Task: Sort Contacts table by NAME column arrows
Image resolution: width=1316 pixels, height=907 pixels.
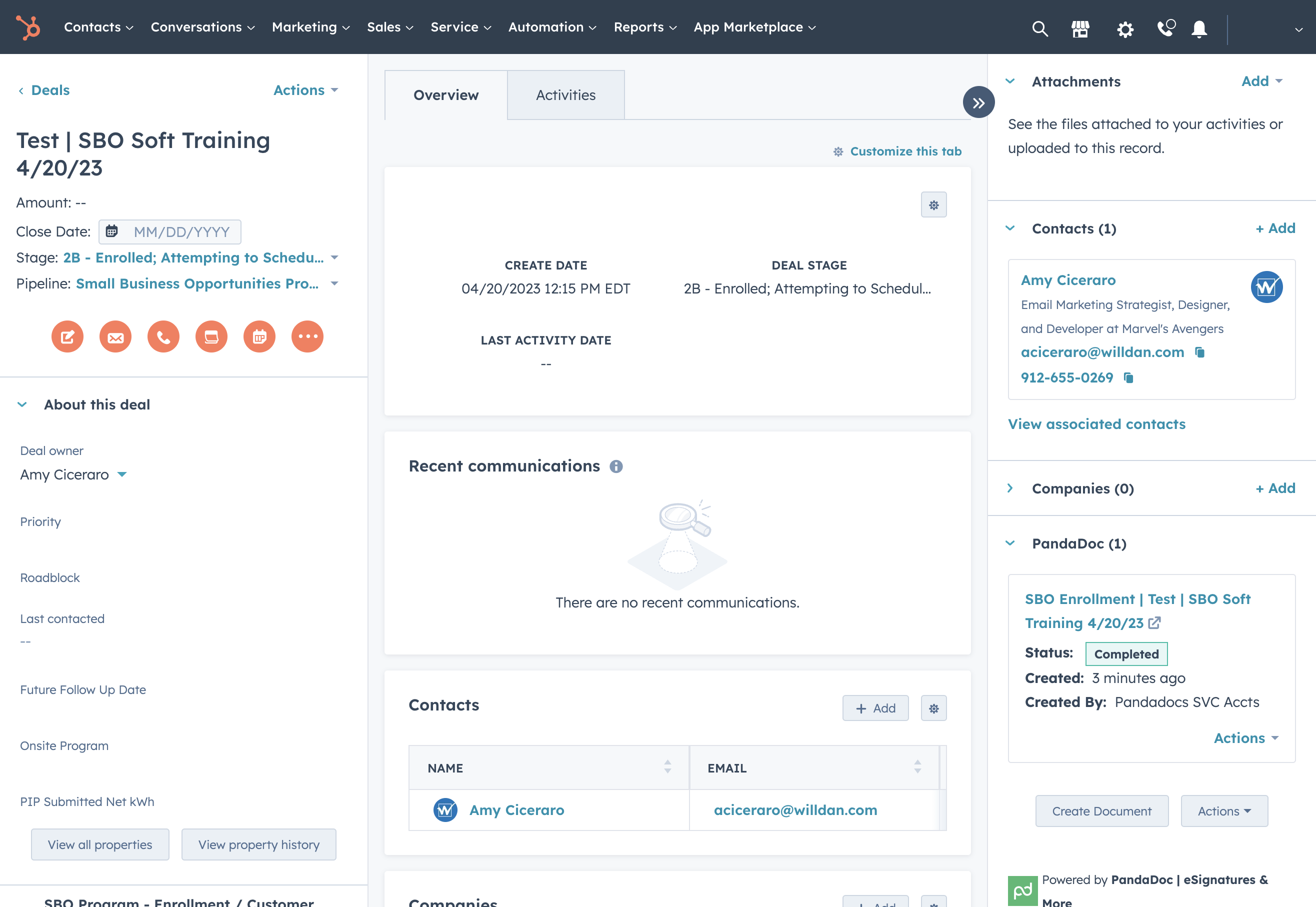Action: [x=667, y=767]
